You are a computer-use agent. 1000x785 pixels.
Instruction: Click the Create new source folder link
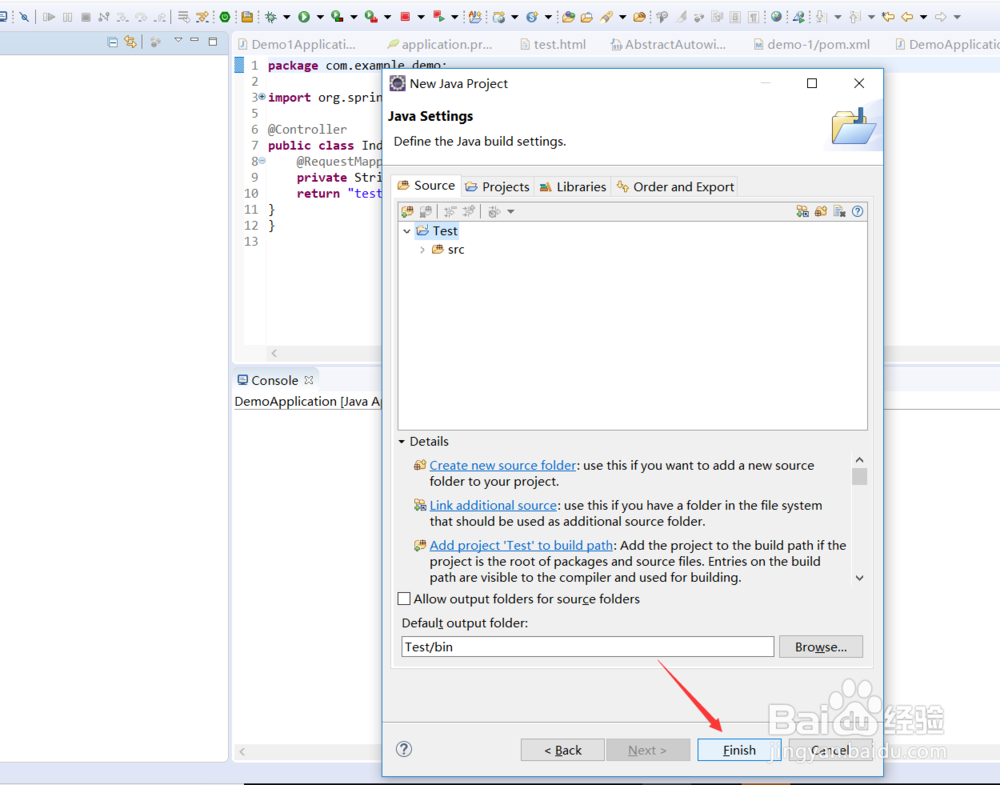point(503,466)
